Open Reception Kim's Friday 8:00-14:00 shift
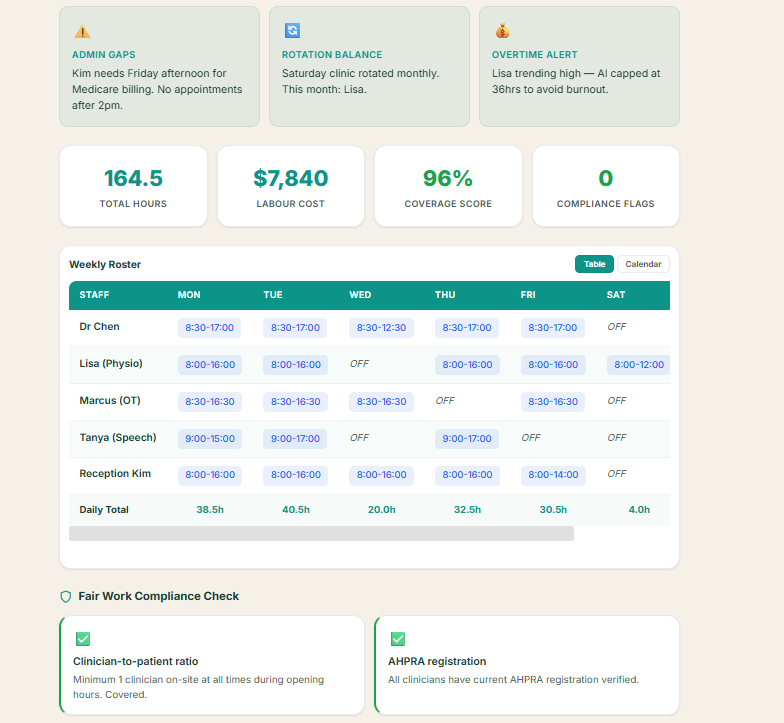 point(553,475)
